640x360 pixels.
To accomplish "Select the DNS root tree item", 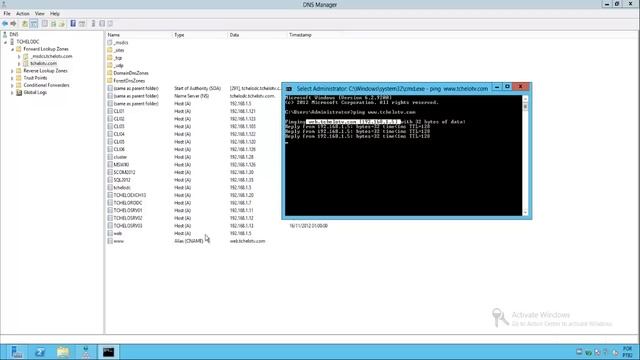I will coord(14,35).
